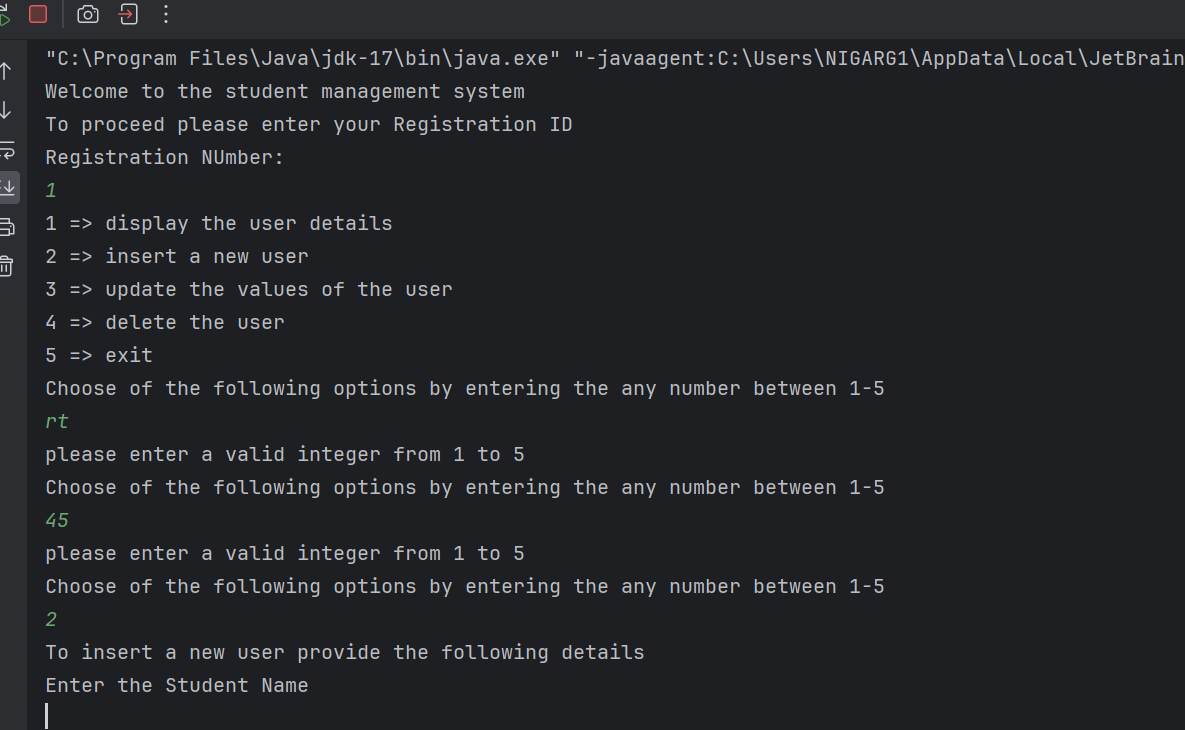Click the green "1" registration input text

coord(50,189)
